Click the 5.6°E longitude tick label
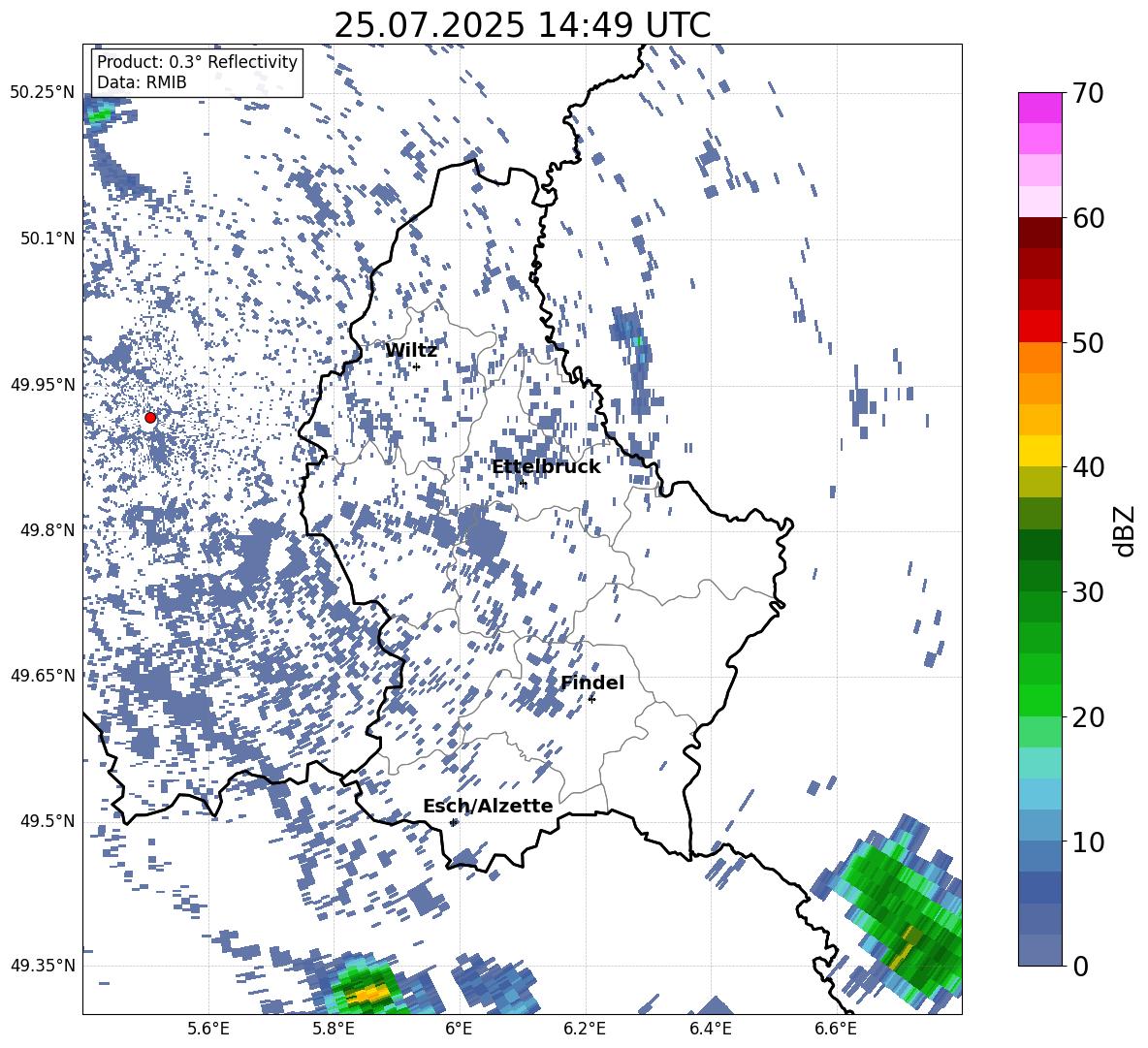The height and width of the screenshot is (1048, 1148). [x=208, y=1029]
